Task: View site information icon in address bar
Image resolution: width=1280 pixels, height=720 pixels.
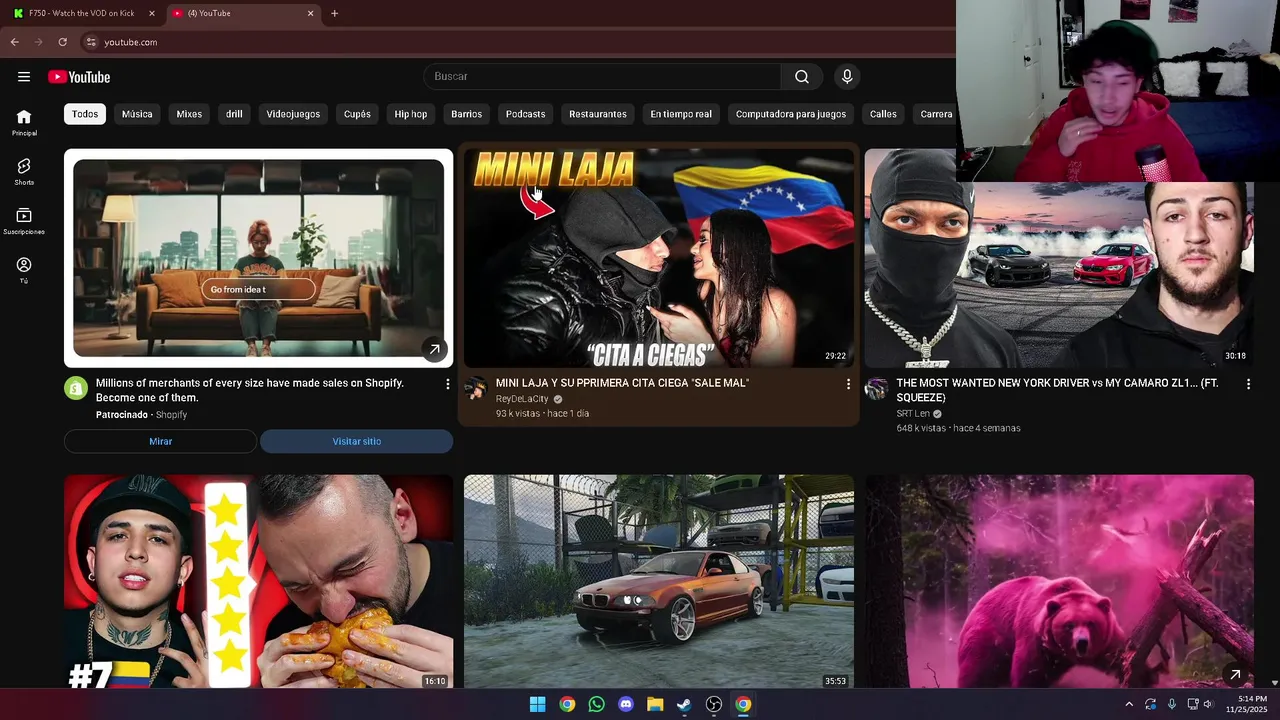Action: 91,42
